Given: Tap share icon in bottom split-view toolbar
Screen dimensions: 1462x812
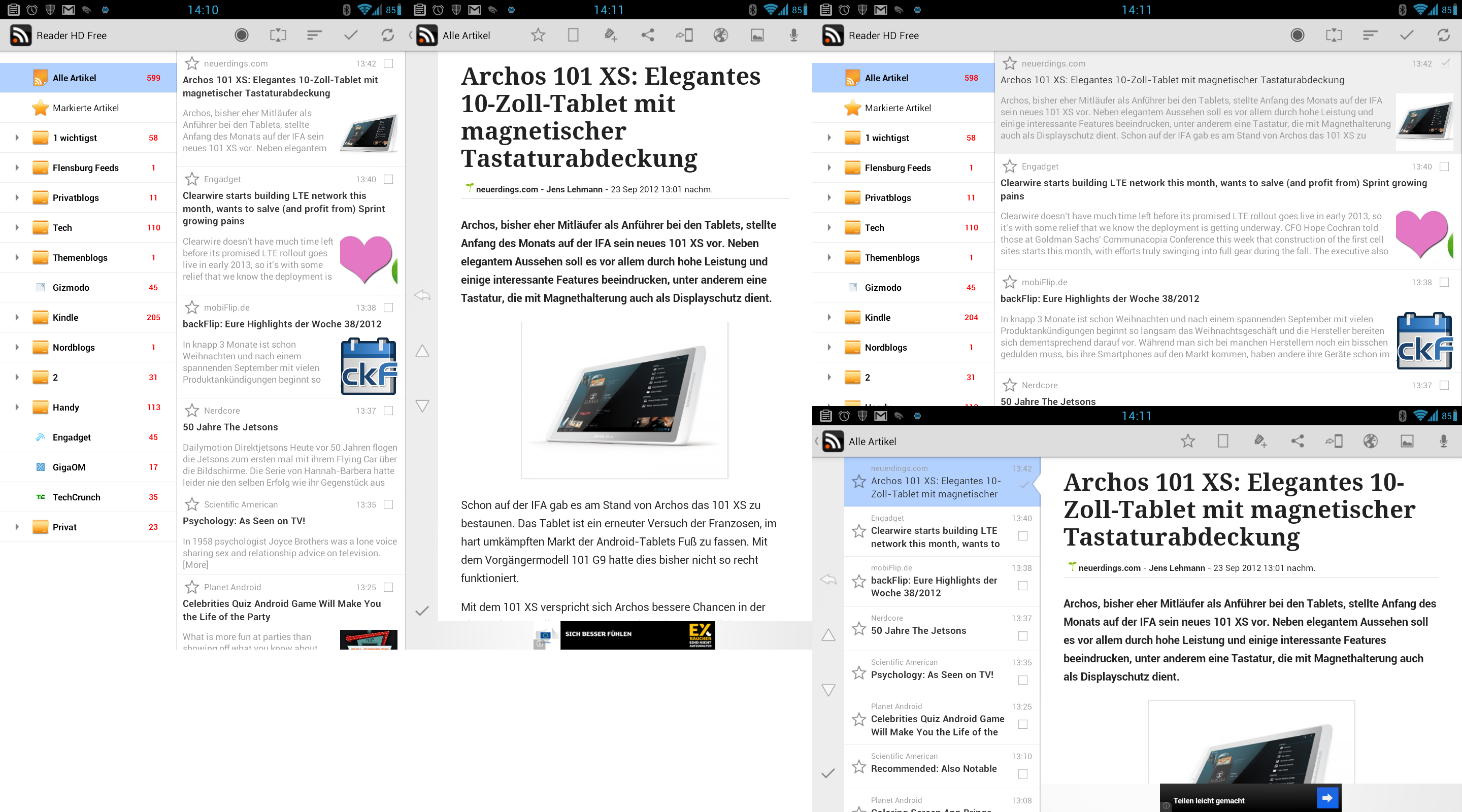Looking at the screenshot, I should point(1298,441).
